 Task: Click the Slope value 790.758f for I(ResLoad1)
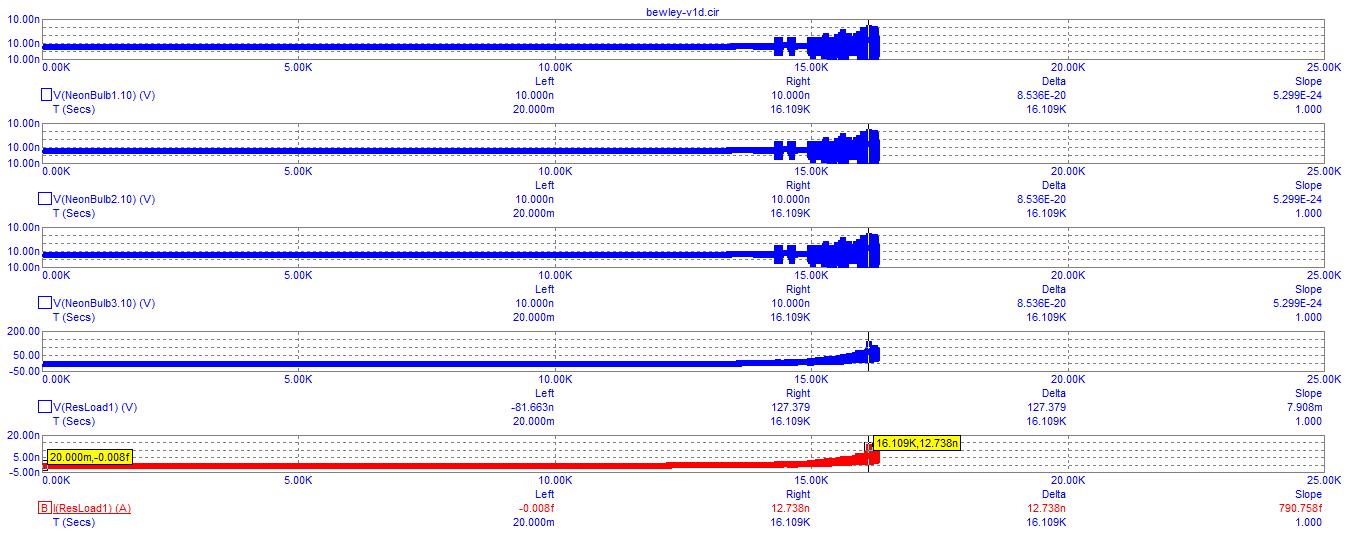(1294, 508)
